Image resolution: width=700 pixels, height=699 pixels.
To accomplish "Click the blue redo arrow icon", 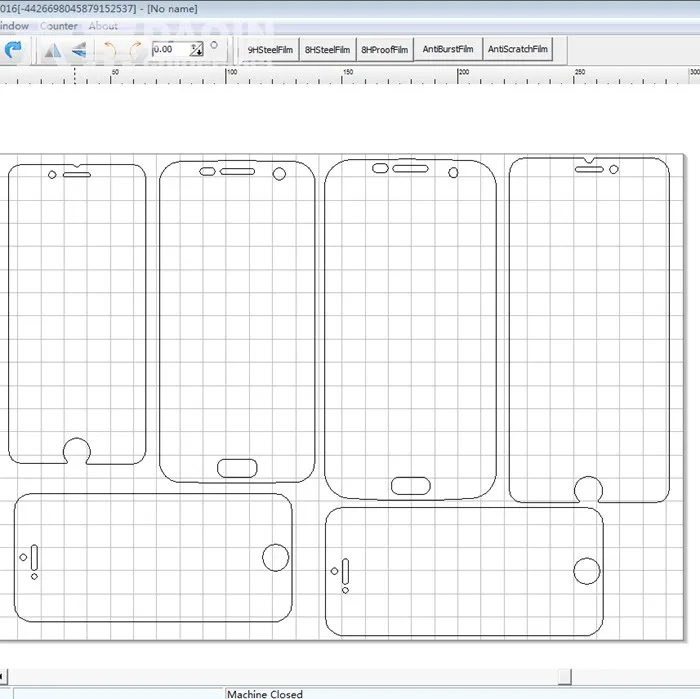I will point(13,49).
